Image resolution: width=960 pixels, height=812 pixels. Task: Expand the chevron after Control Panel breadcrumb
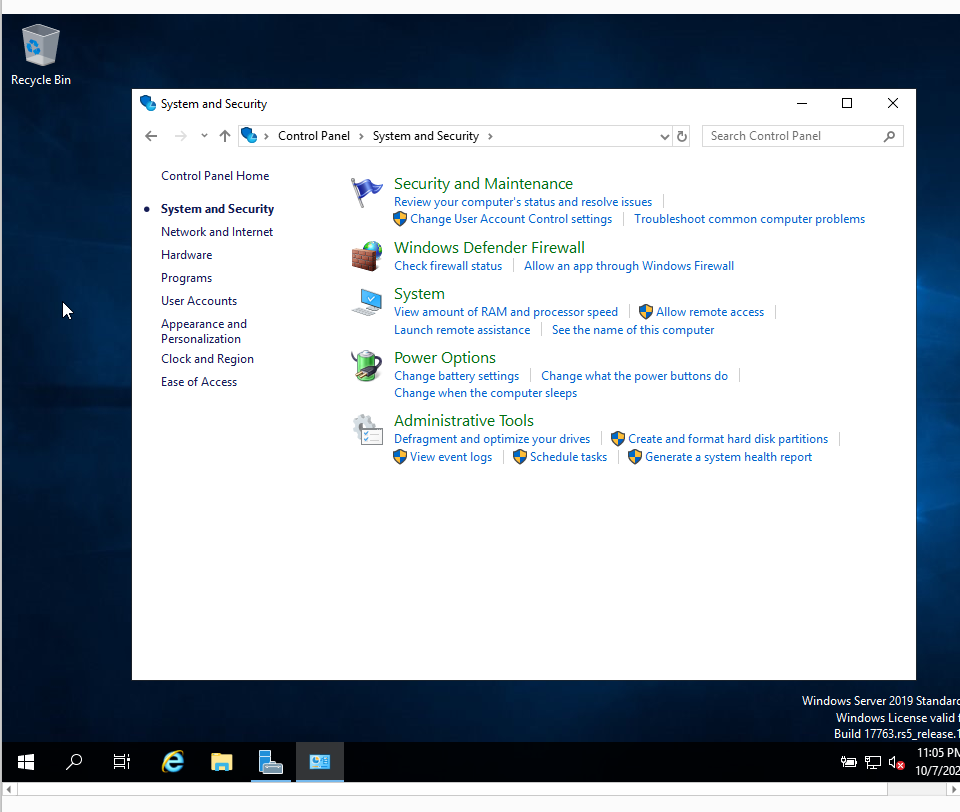pos(361,136)
